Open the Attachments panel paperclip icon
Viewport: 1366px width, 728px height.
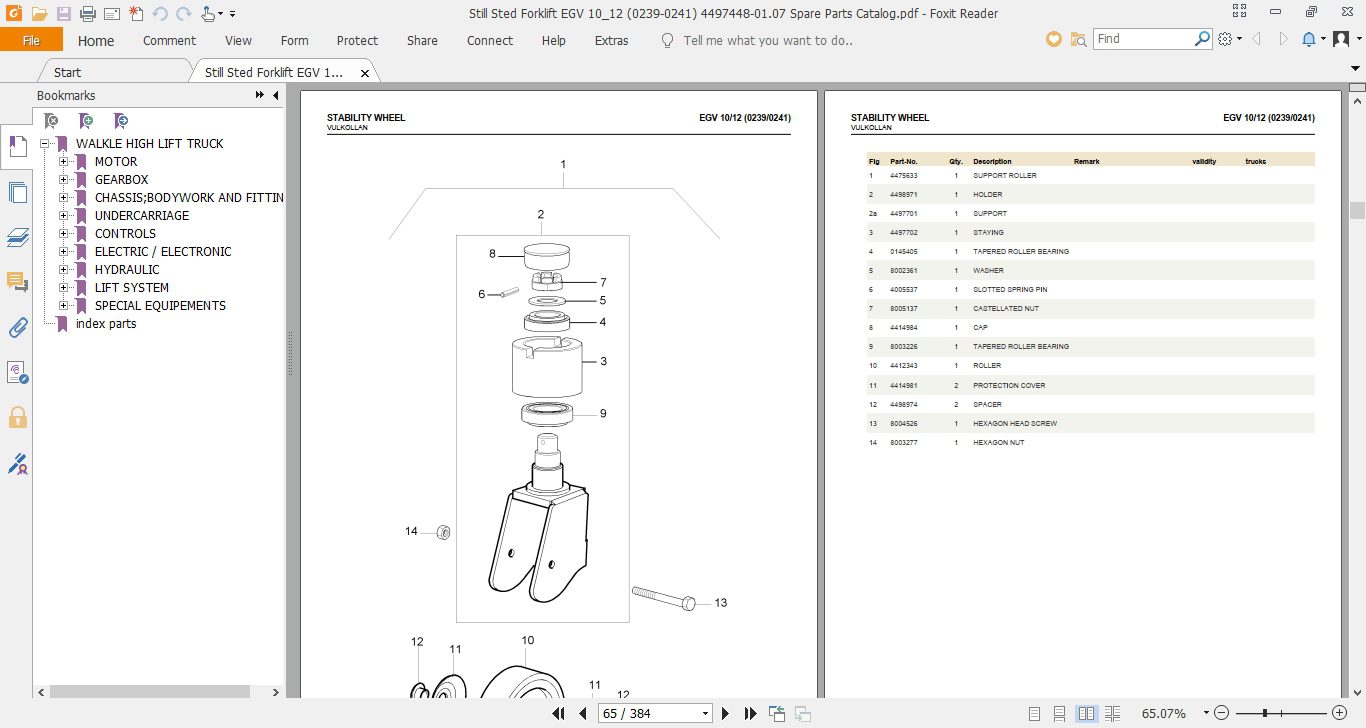17,327
